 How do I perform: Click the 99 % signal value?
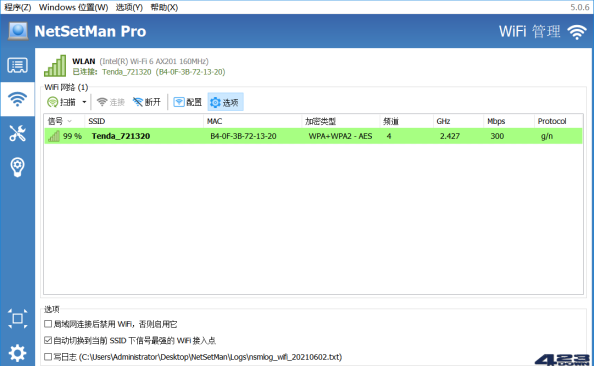pos(72,136)
